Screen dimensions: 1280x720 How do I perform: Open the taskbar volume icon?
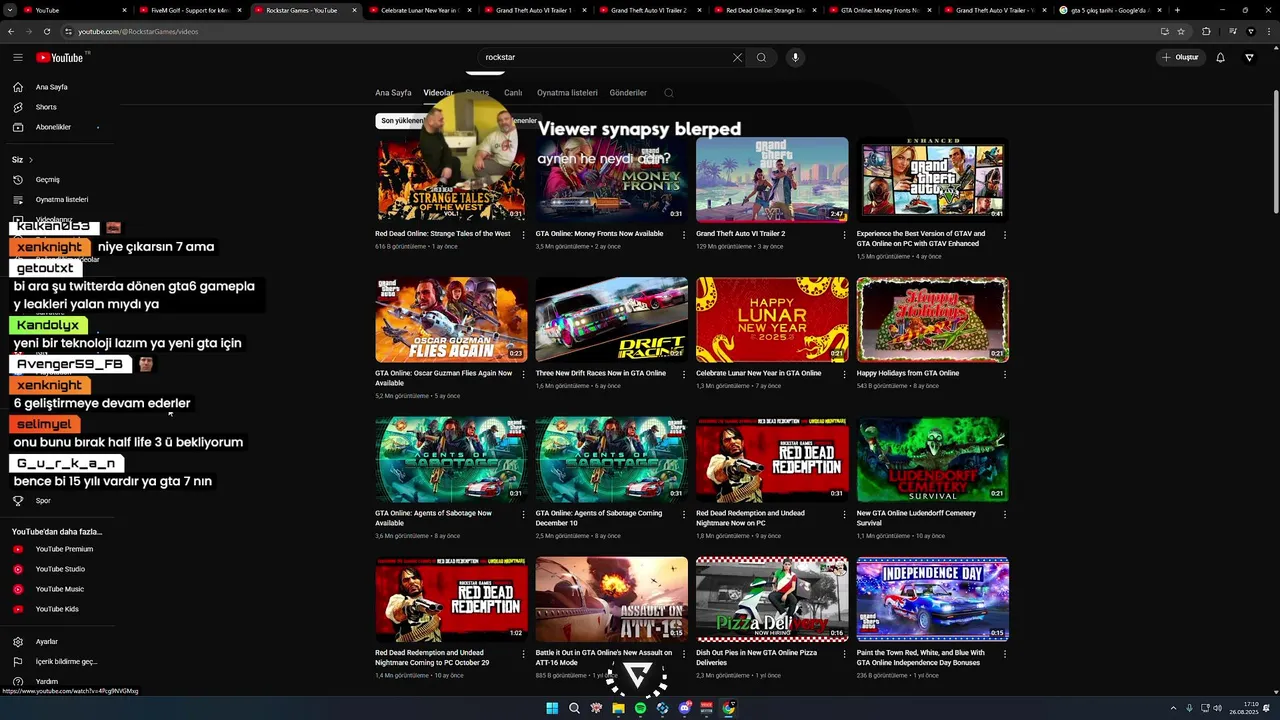click(1217, 708)
